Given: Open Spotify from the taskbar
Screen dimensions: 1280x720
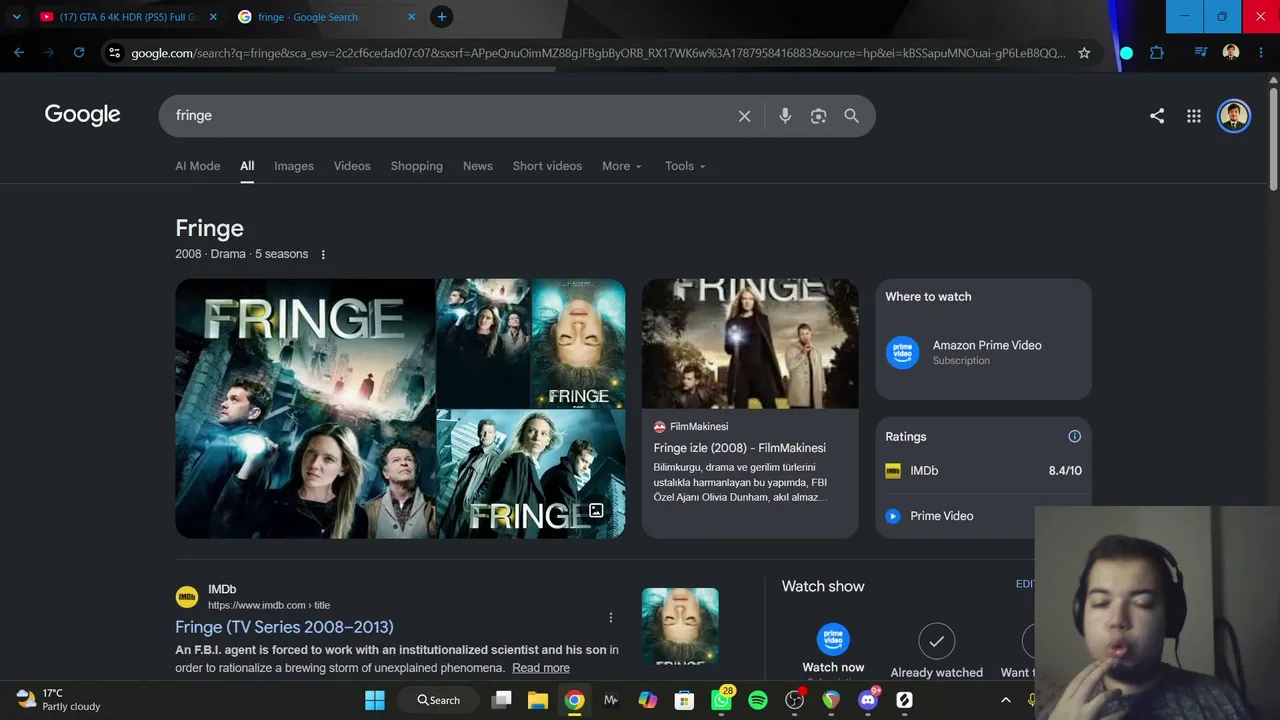Looking at the screenshot, I should [x=758, y=700].
